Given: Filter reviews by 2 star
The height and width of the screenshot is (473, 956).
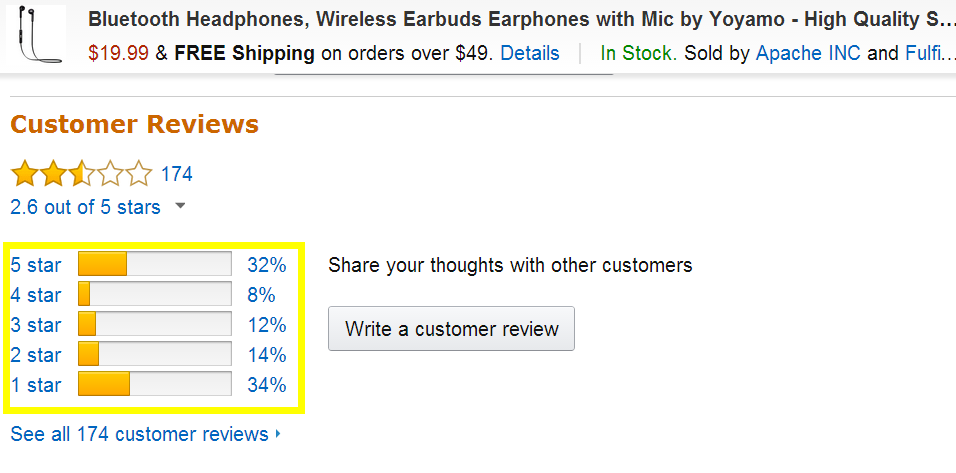Looking at the screenshot, I should pyautogui.click(x=36, y=355).
